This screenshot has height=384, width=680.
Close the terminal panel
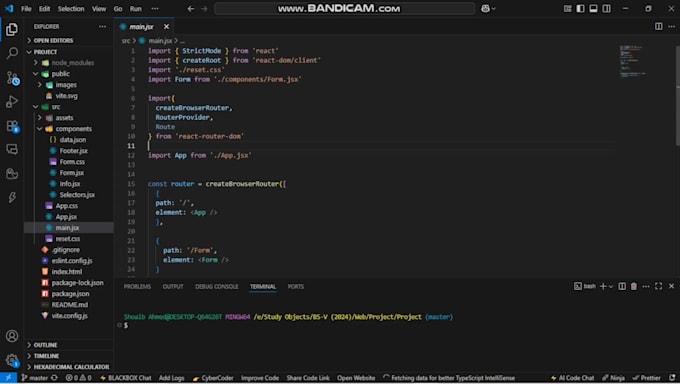pyautogui.click(x=671, y=286)
